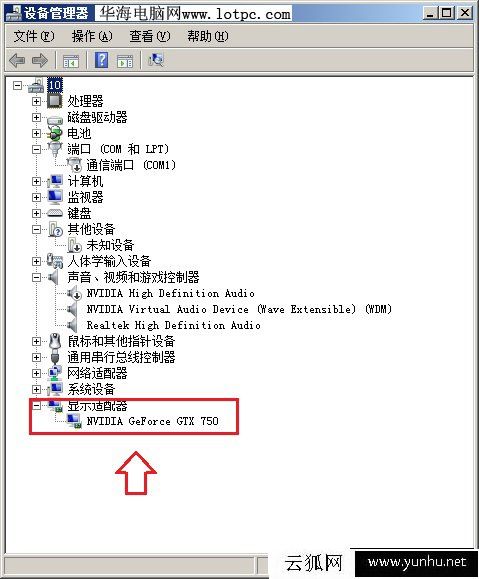Screen dimensions: 479x579
Task: Click the Forward arrow toolbar icon
Action: 40,60
